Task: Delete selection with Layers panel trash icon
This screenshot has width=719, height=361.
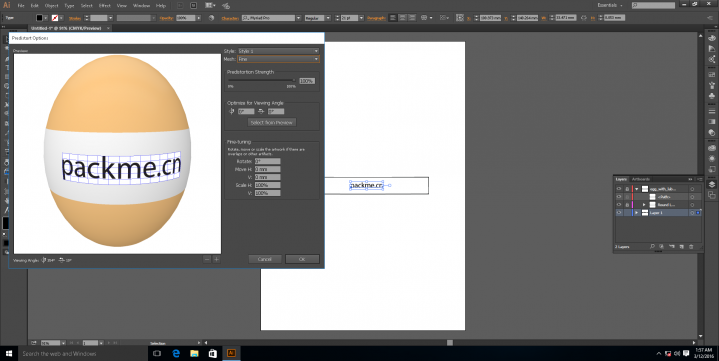Action: (691, 247)
